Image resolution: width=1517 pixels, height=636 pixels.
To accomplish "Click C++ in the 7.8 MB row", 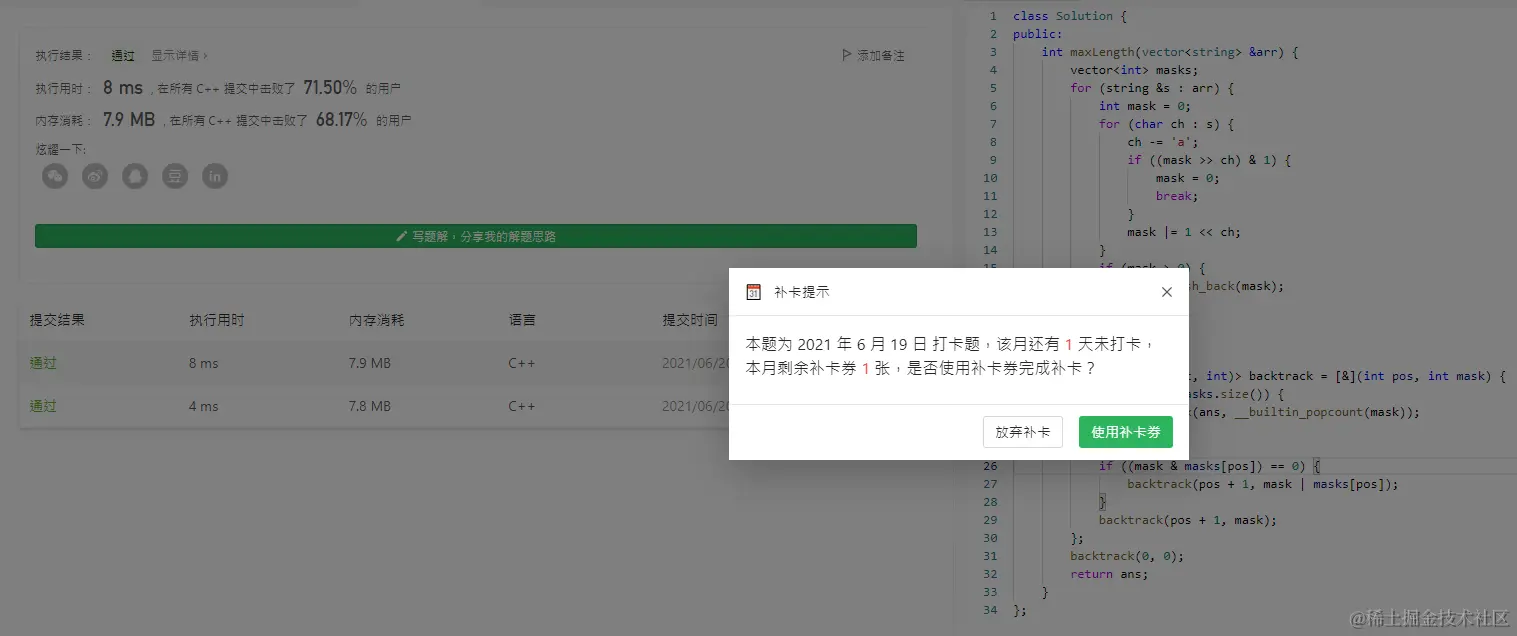I will [x=522, y=406].
